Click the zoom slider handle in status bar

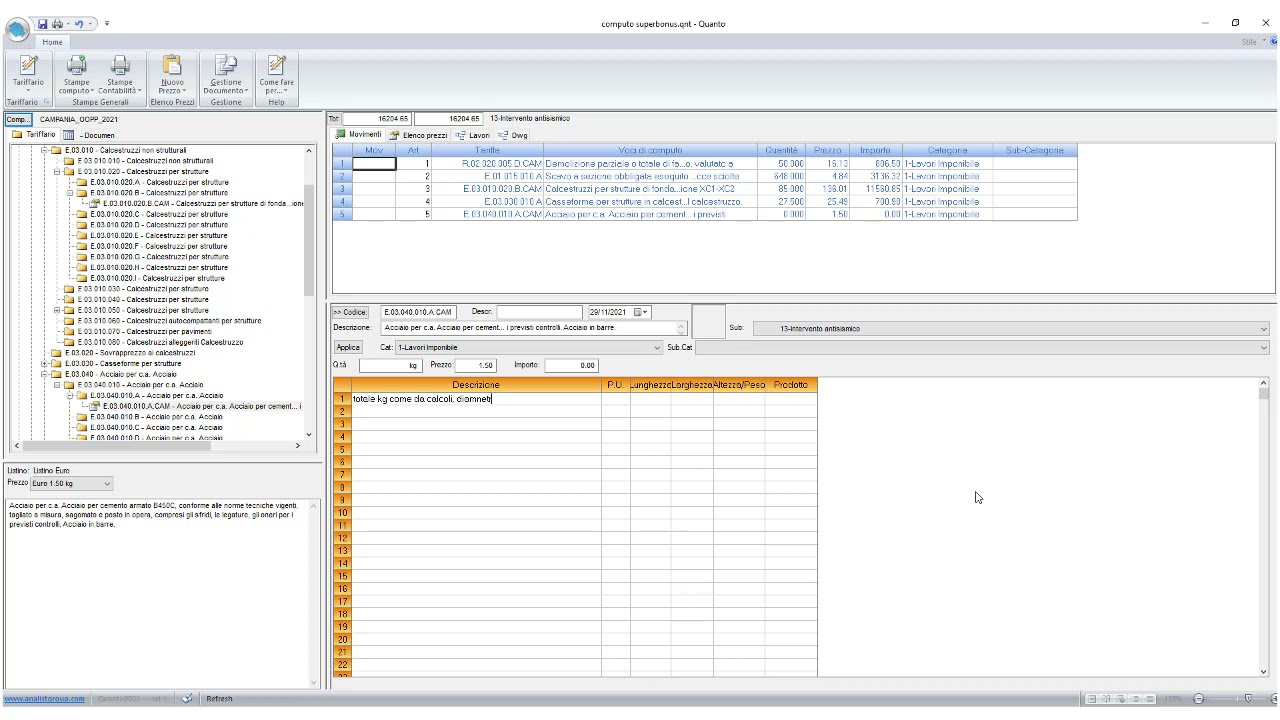1247,699
